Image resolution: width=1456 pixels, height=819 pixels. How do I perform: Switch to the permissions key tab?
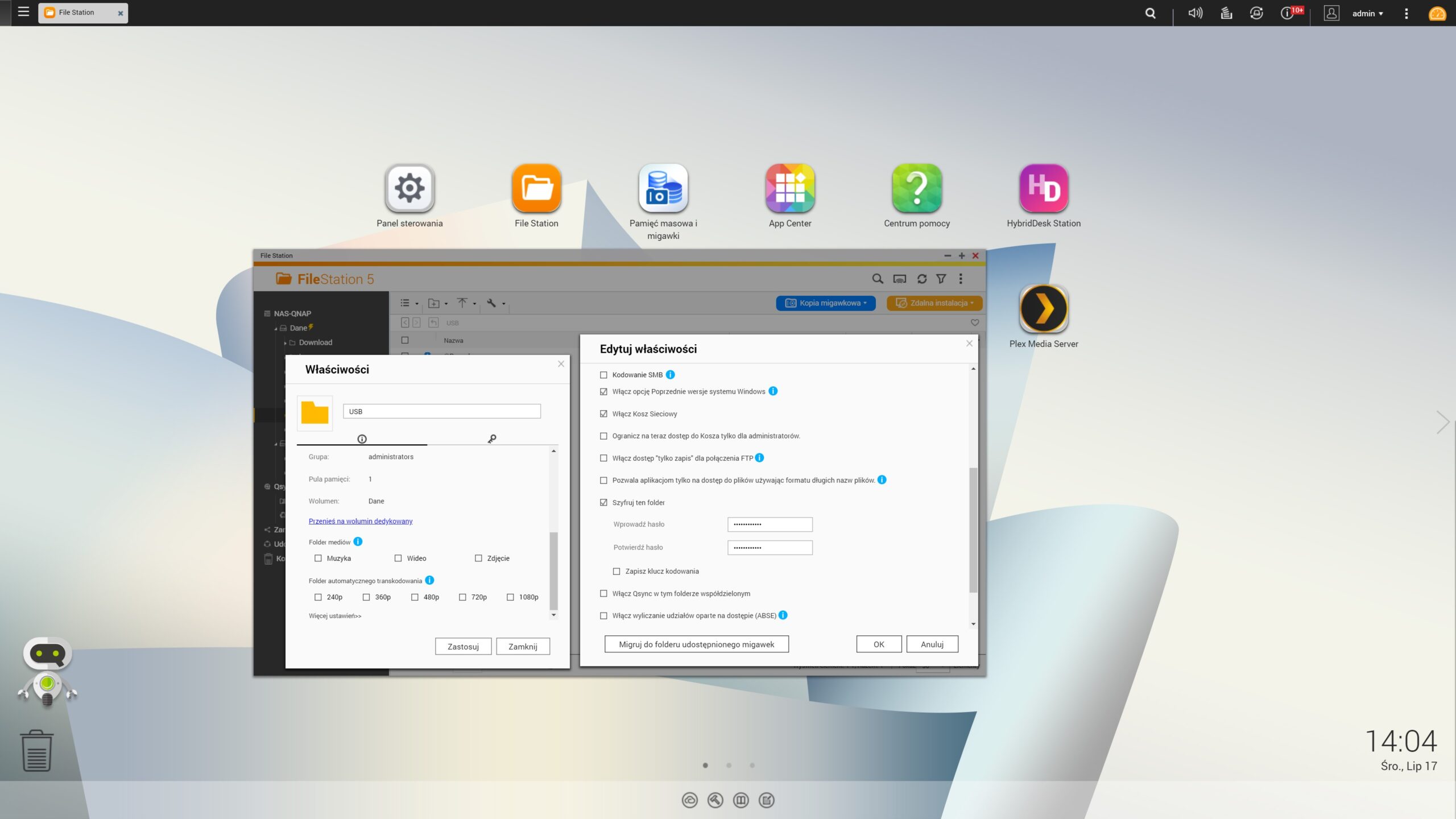(x=492, y=439)
